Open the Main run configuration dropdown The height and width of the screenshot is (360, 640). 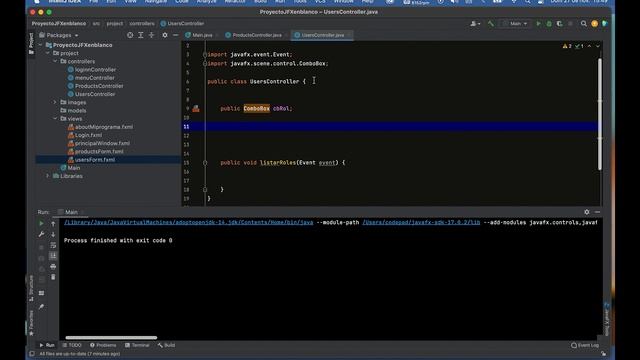516,24
